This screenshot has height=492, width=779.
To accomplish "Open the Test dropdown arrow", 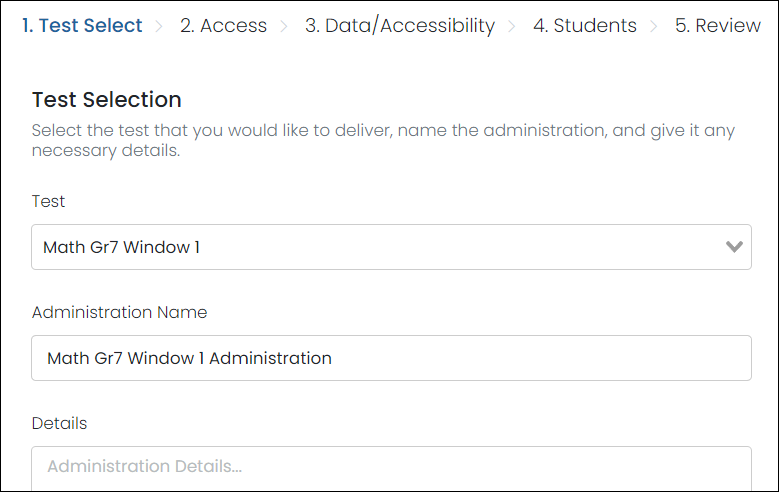I will (735, 246).
